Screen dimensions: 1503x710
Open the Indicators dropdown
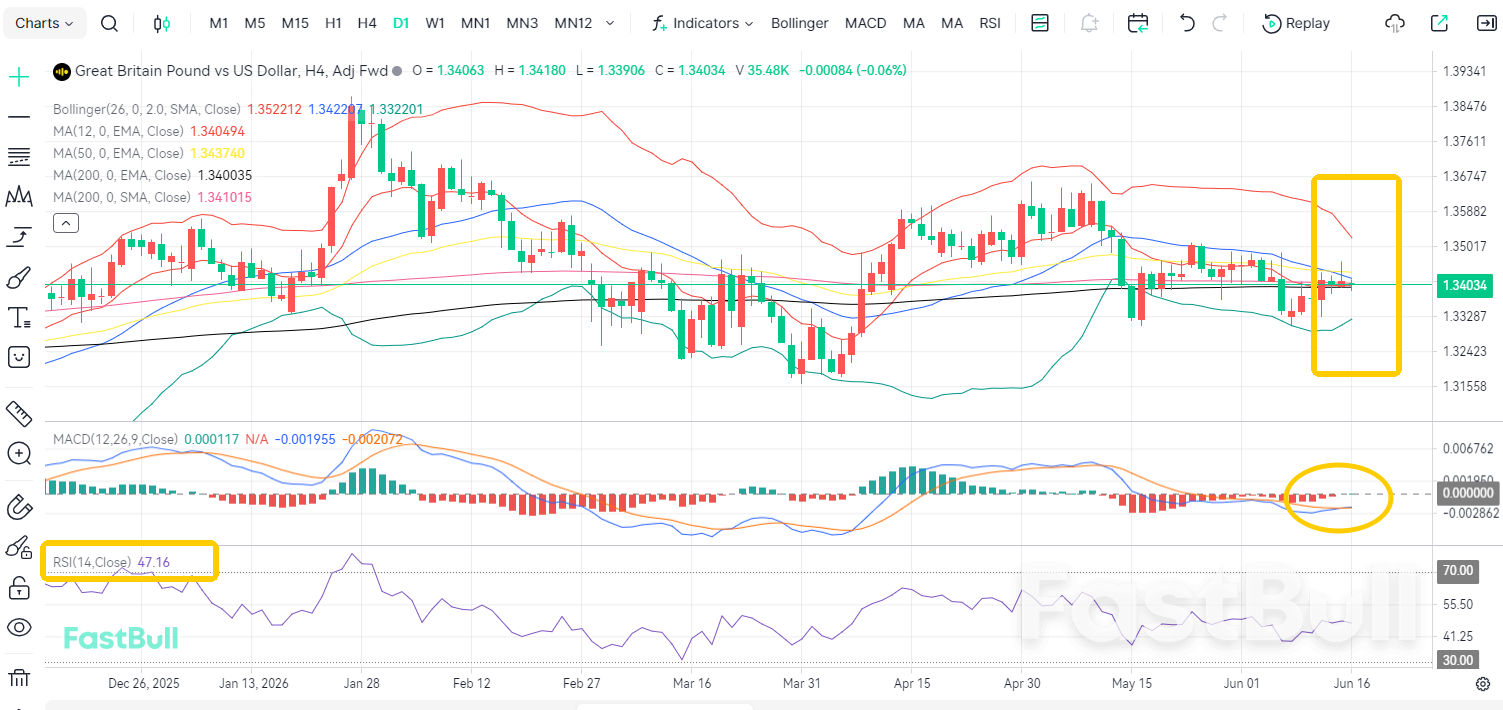[x=702, y=23]
